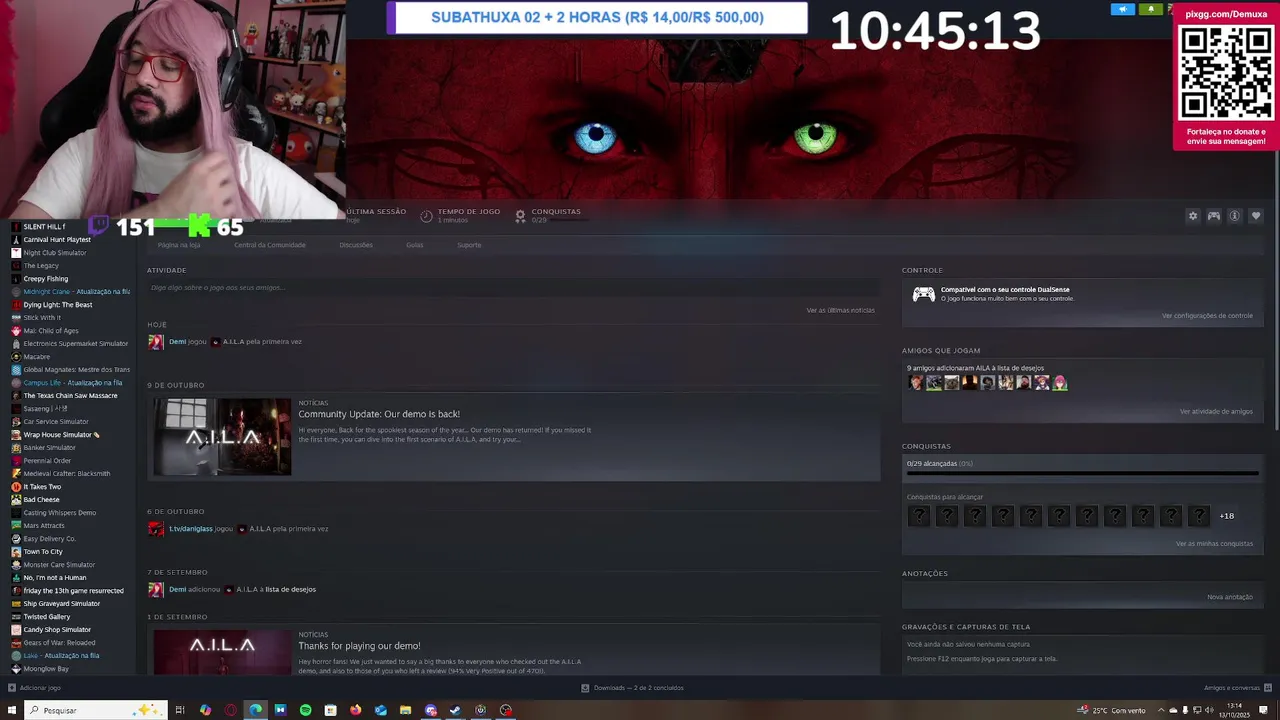Select 'Creepy Fishing' in library list
This screenshot has width=1280, height=720.
[x=46, y=279]
